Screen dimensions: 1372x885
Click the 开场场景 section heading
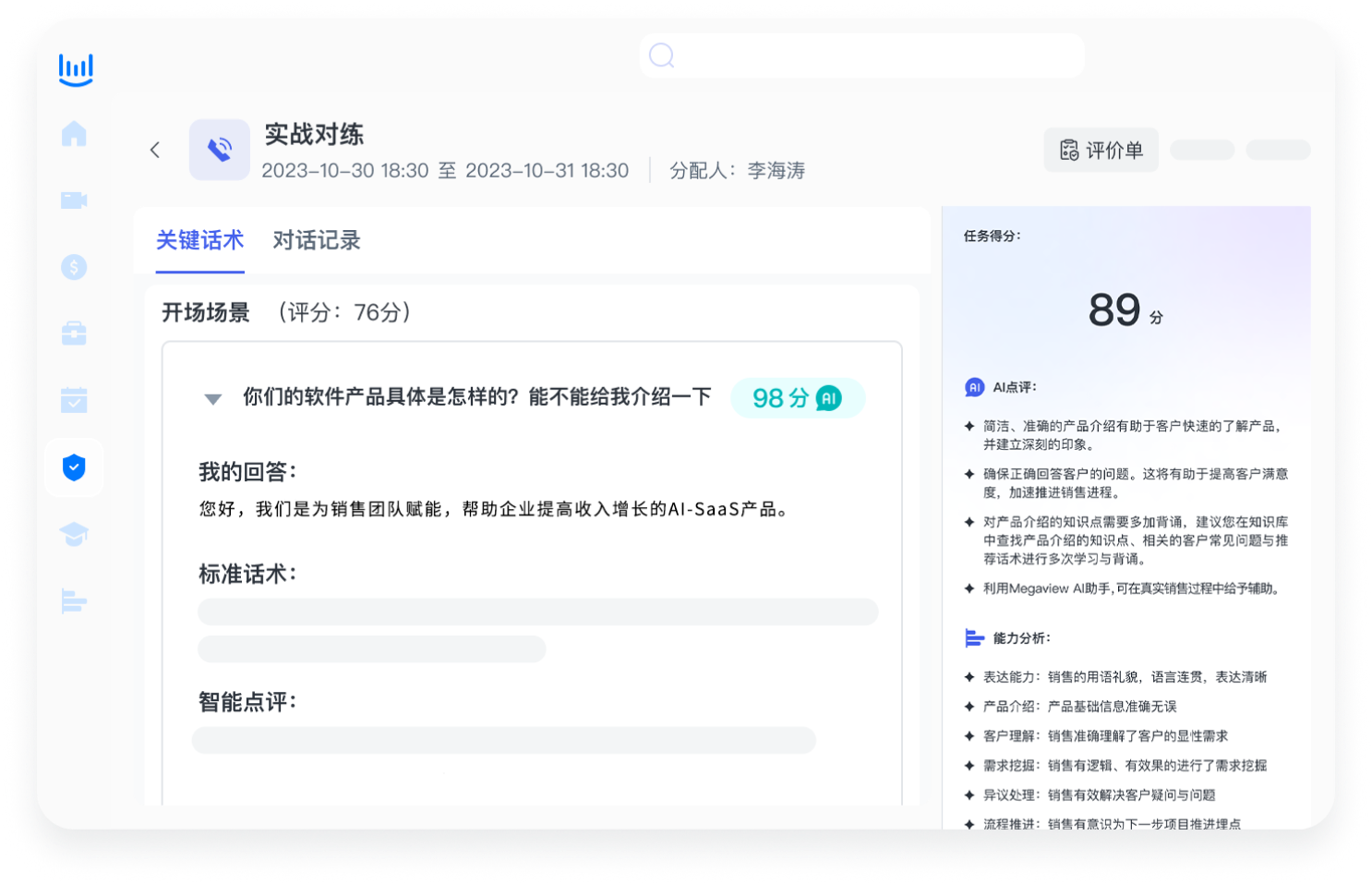pos(206,313)
